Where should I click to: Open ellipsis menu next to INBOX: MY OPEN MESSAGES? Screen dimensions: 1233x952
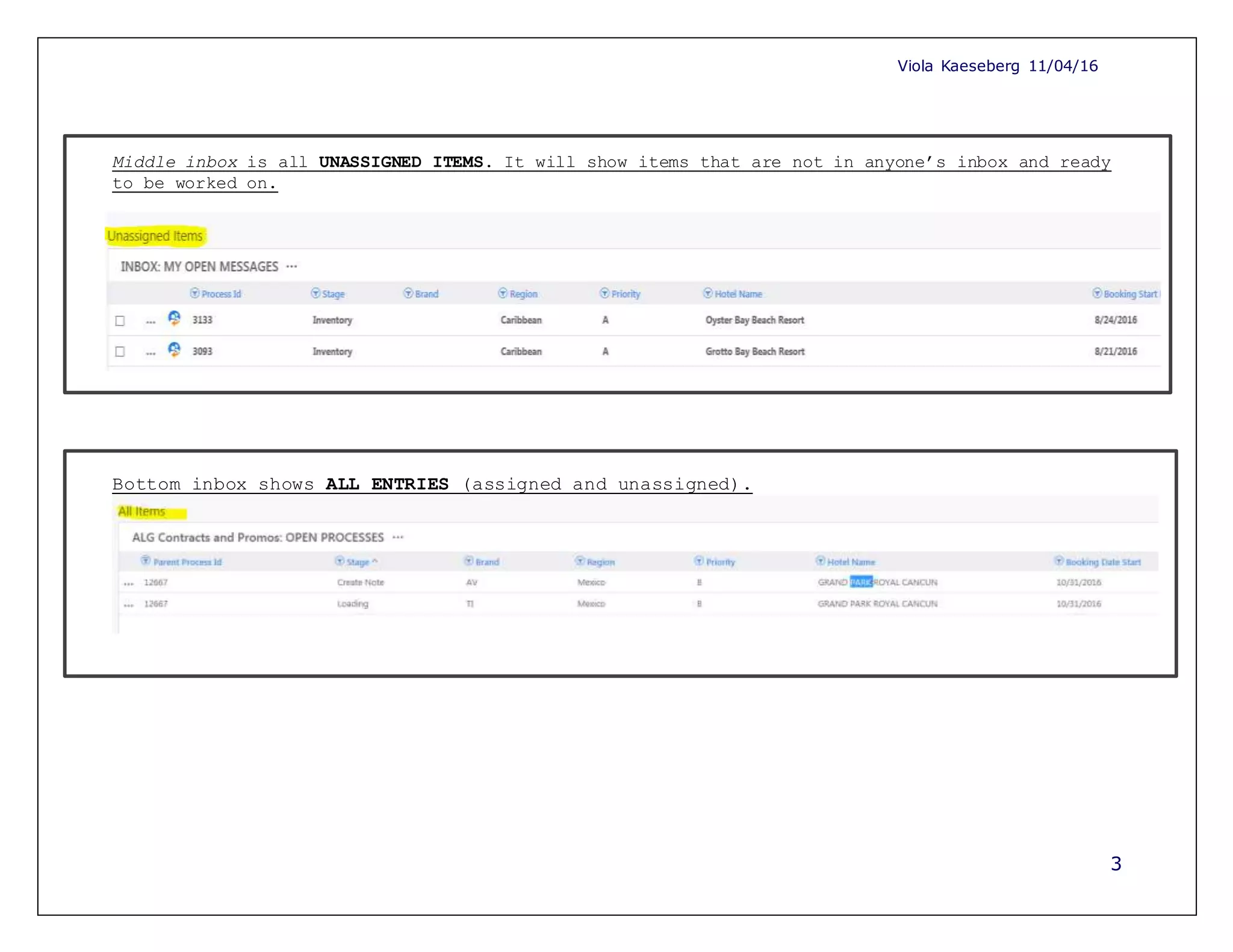click(292, 266)
